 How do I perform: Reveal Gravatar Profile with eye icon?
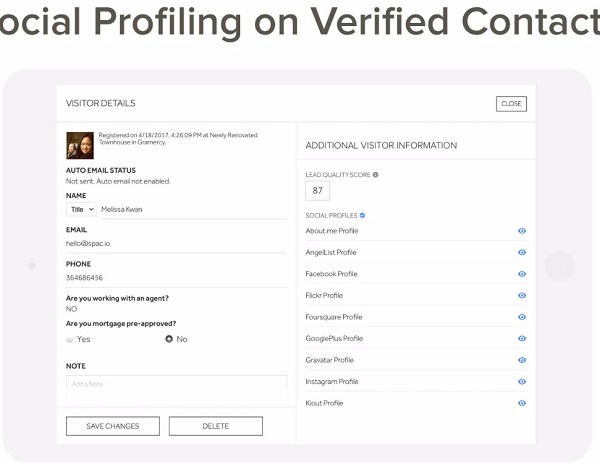pyautogui.click(x=522, y=360)
